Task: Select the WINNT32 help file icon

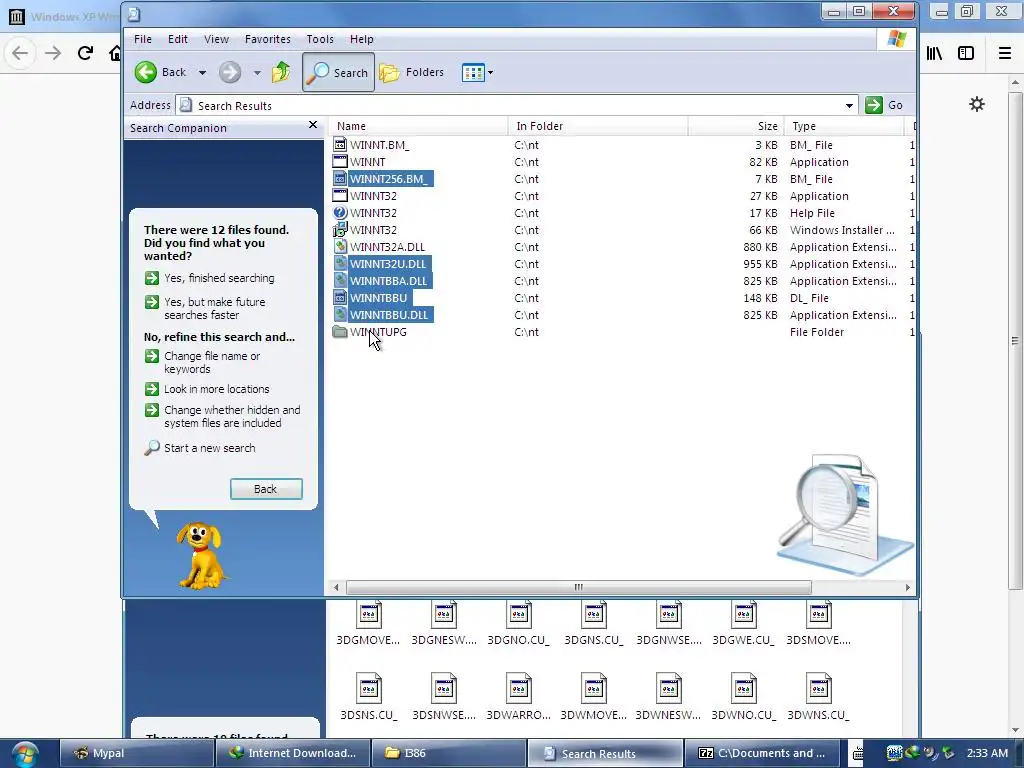Action: (340, 213)
